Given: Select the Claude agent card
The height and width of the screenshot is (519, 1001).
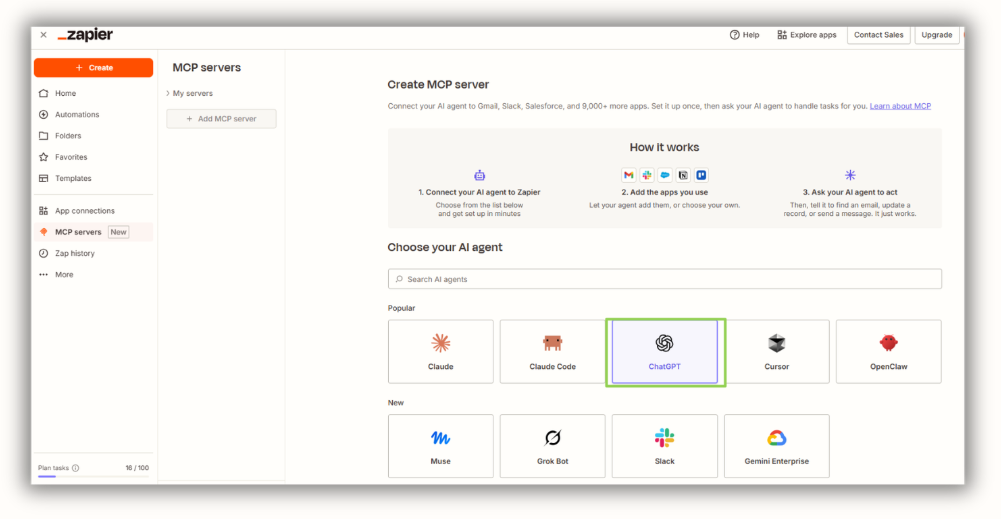Looking at the screenshot, I should click(x=440, y=352).
